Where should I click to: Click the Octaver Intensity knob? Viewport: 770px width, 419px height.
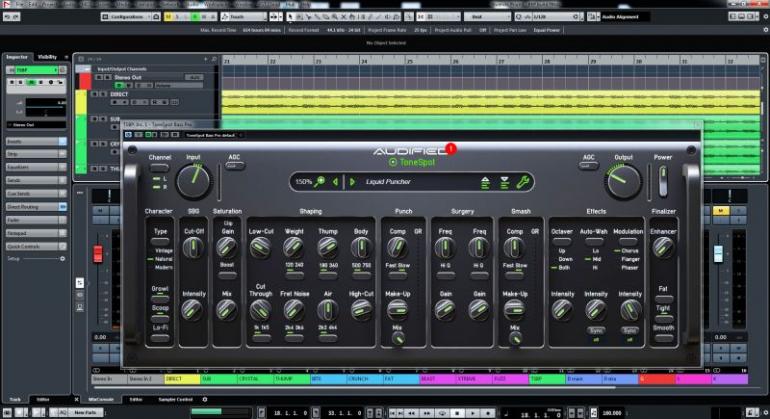click(x=562, y=310)
